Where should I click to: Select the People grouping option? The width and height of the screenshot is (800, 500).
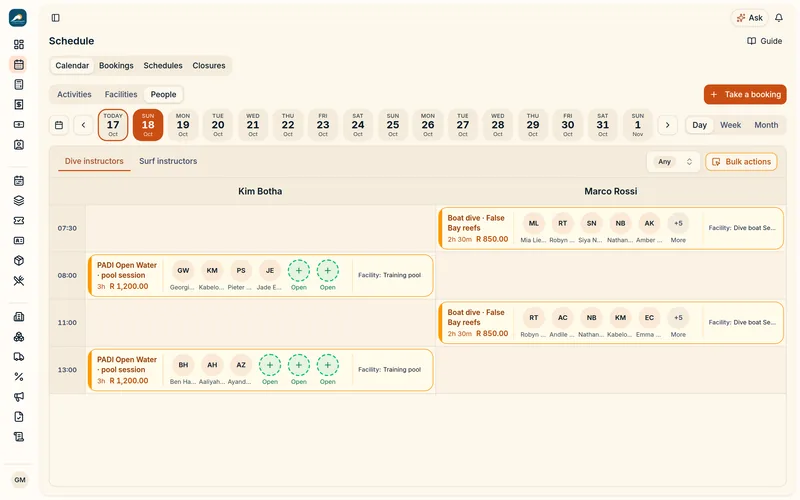point(163,94)
